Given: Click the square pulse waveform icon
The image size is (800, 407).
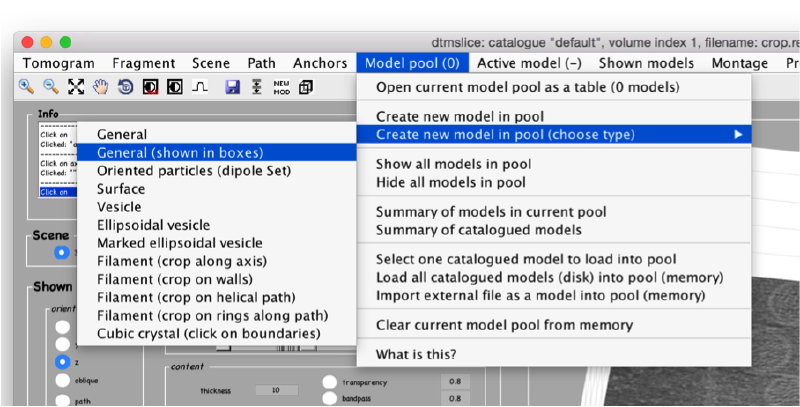Looking at the screenshot, I should click(x=200, y=87).
